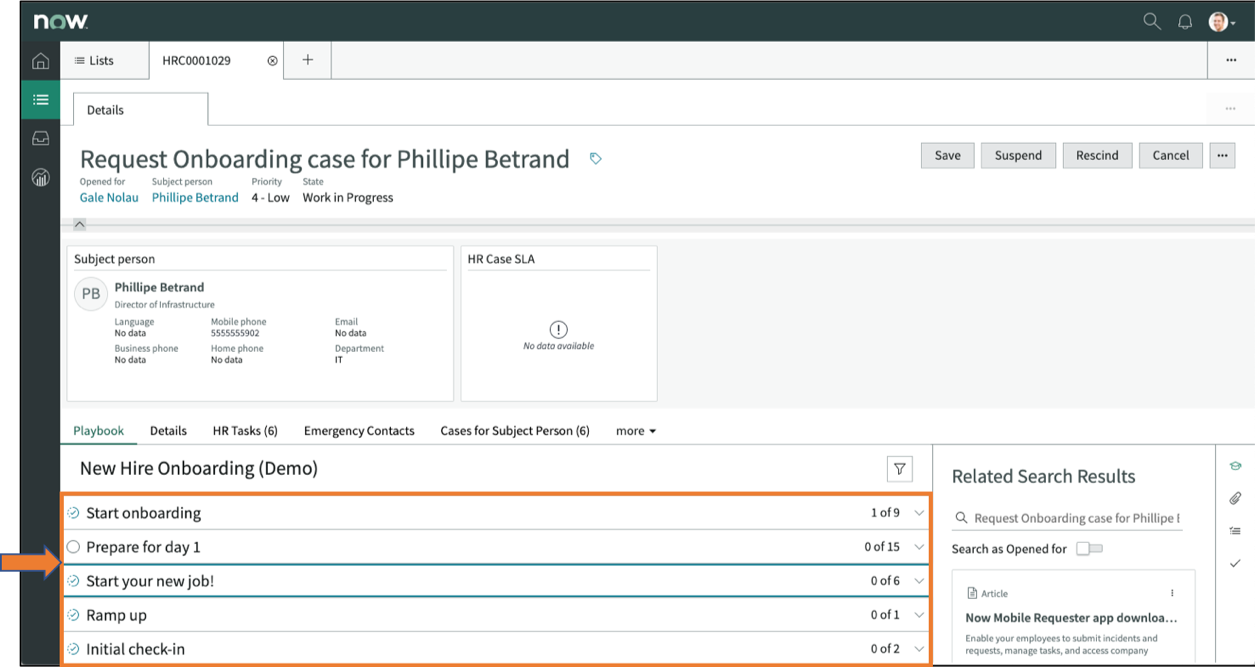
Task: Switch to the Playbook tab
Action: click(98, 431)
